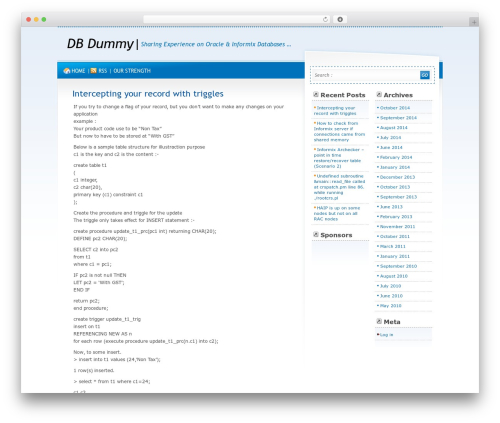Open the OUR STRENGTH menu item

pos(132,71)
